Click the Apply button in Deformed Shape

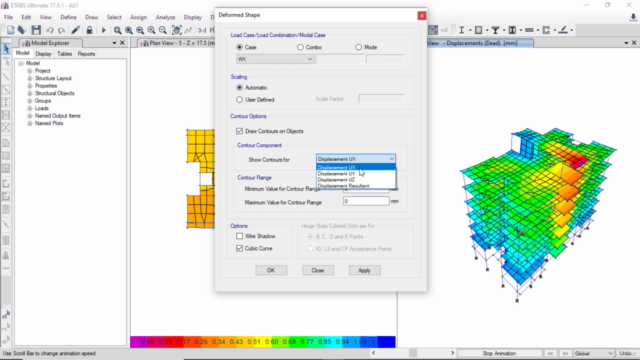(364, 270)
